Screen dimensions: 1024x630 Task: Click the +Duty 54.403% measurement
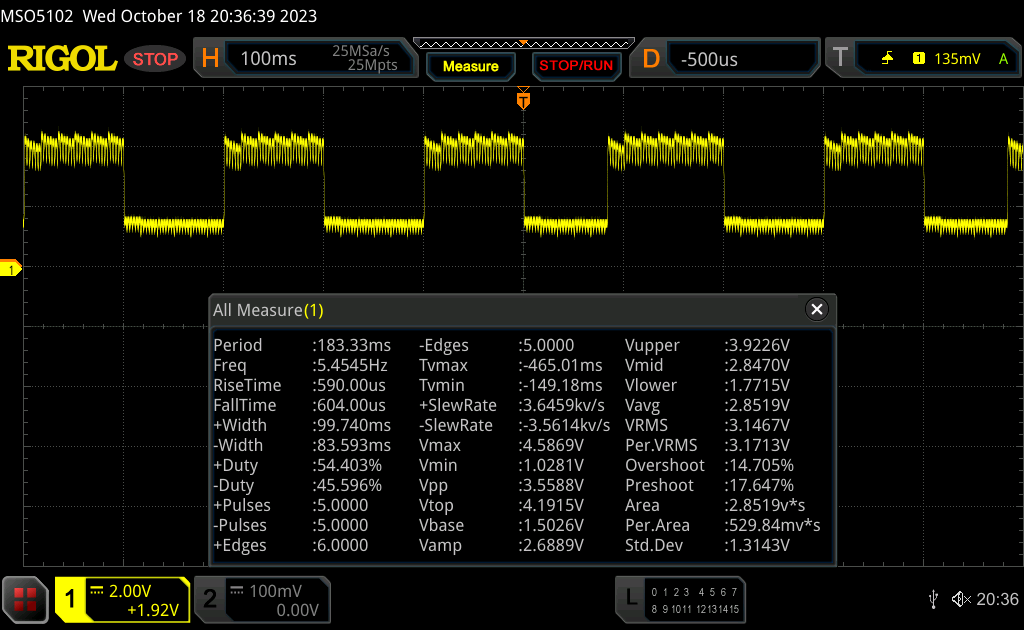pos(297,465)
